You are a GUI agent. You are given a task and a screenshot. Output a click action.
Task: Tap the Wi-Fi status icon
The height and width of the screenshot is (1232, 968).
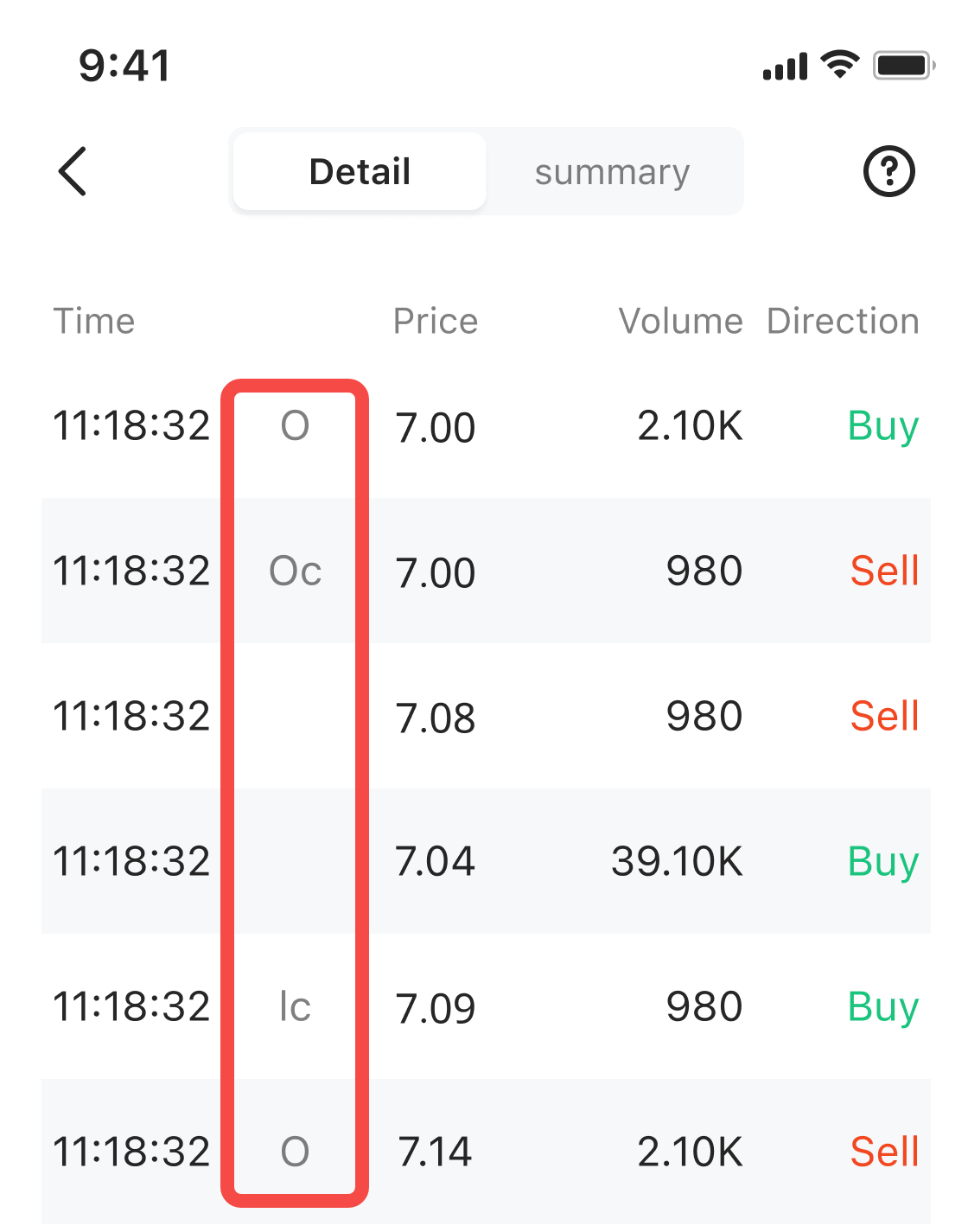tap(838, 65)
